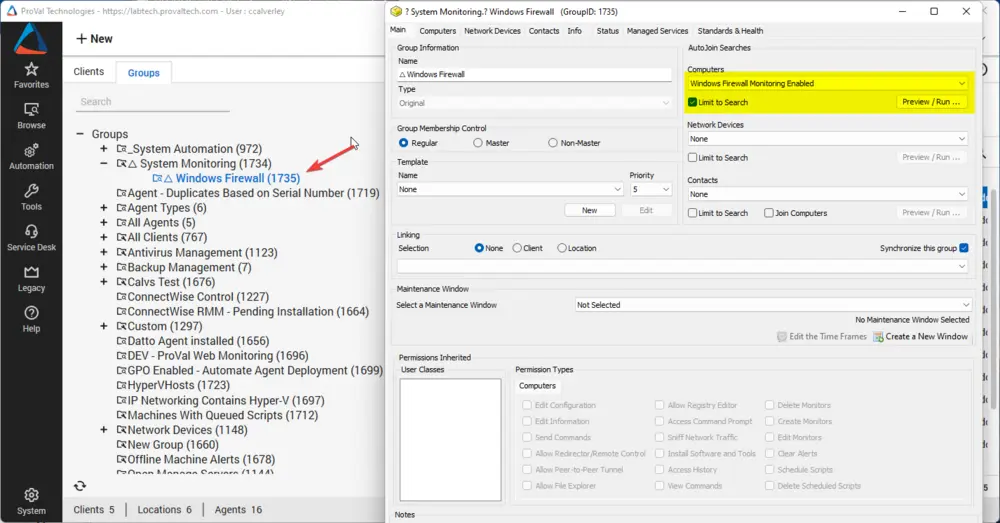Click the Edit the Time Frames icon
Viewport: 1000px width, 523px height.
pyautogui.click(x=782, y=337)
